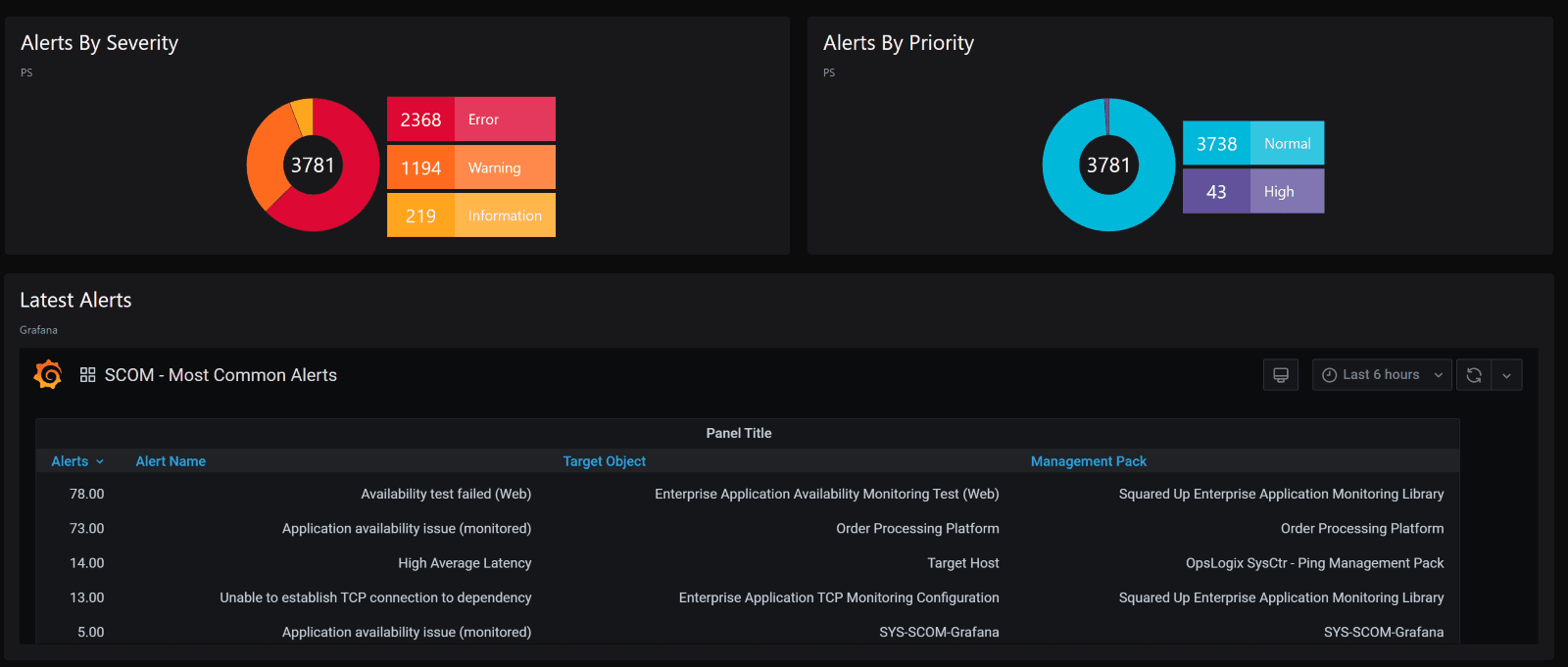Click the Enterprise Application Availability Monitoring Test cell
This screenshot has width=1568, height=667.
[x=827, y=495]
